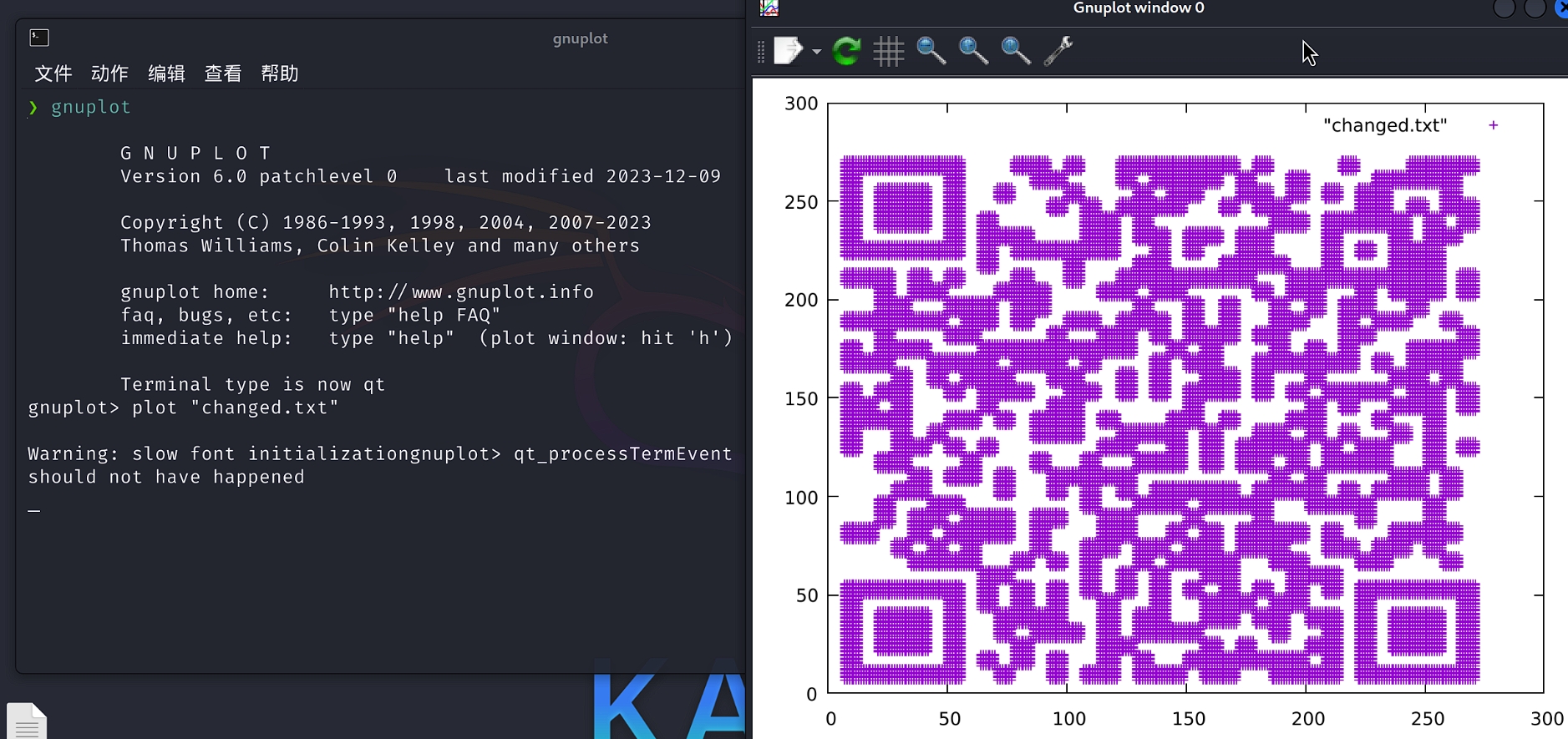Expand the 编辑 menu

click(x=166, y=73)
